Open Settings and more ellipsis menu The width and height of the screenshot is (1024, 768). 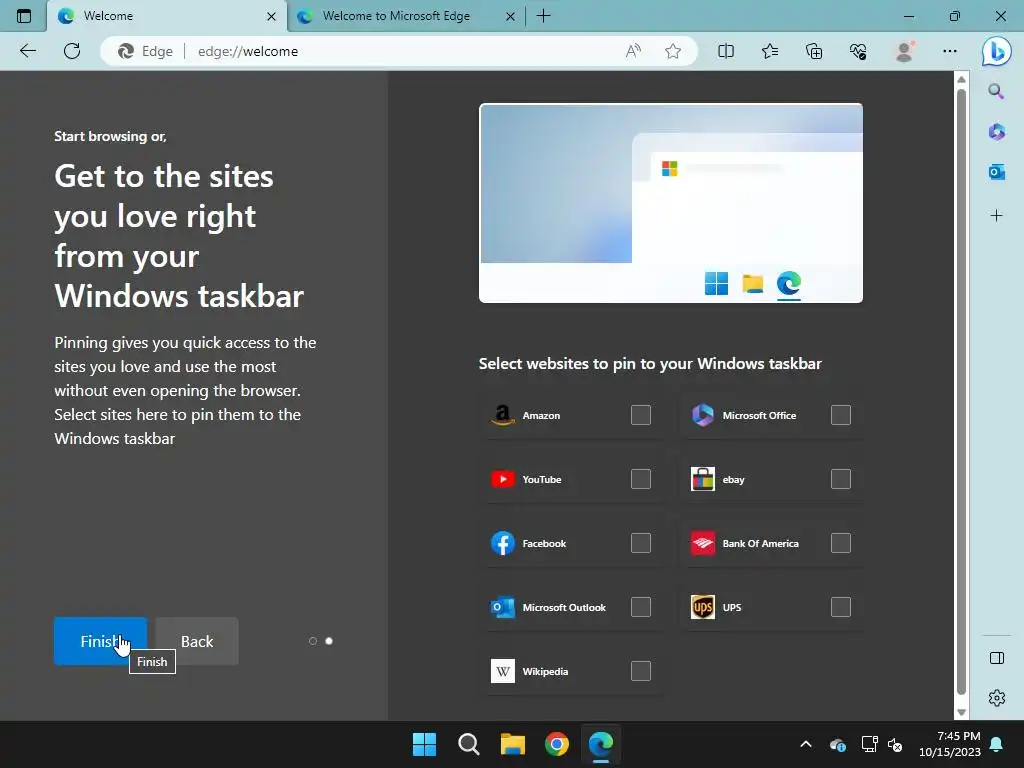(x=950, y=51)
